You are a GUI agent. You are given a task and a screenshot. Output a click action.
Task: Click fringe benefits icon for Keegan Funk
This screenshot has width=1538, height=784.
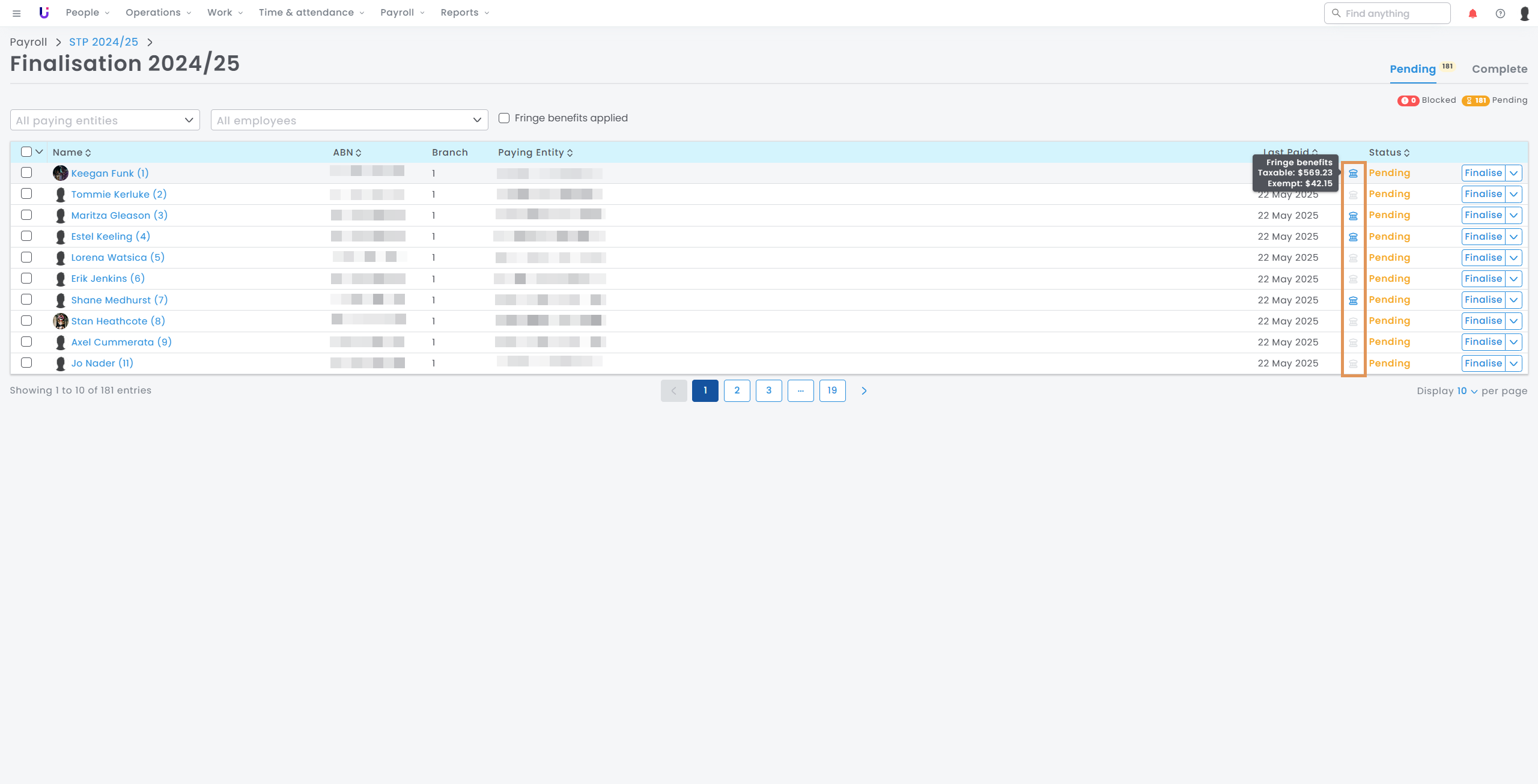[x=1353, y=174]
